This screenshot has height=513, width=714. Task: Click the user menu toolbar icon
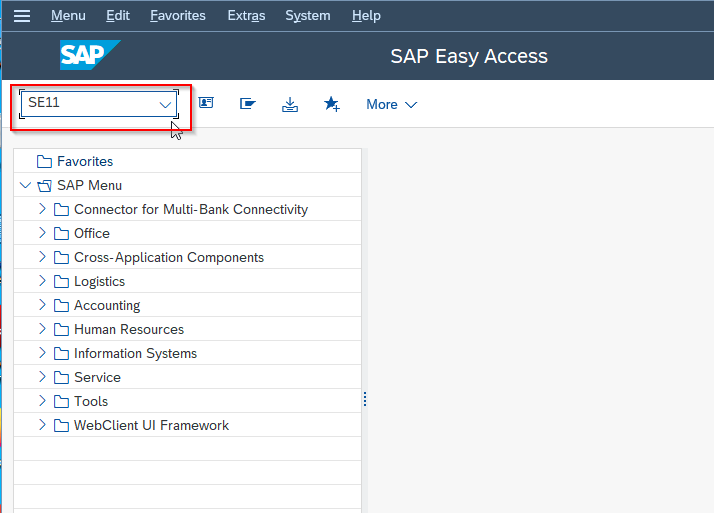[206, 103]
